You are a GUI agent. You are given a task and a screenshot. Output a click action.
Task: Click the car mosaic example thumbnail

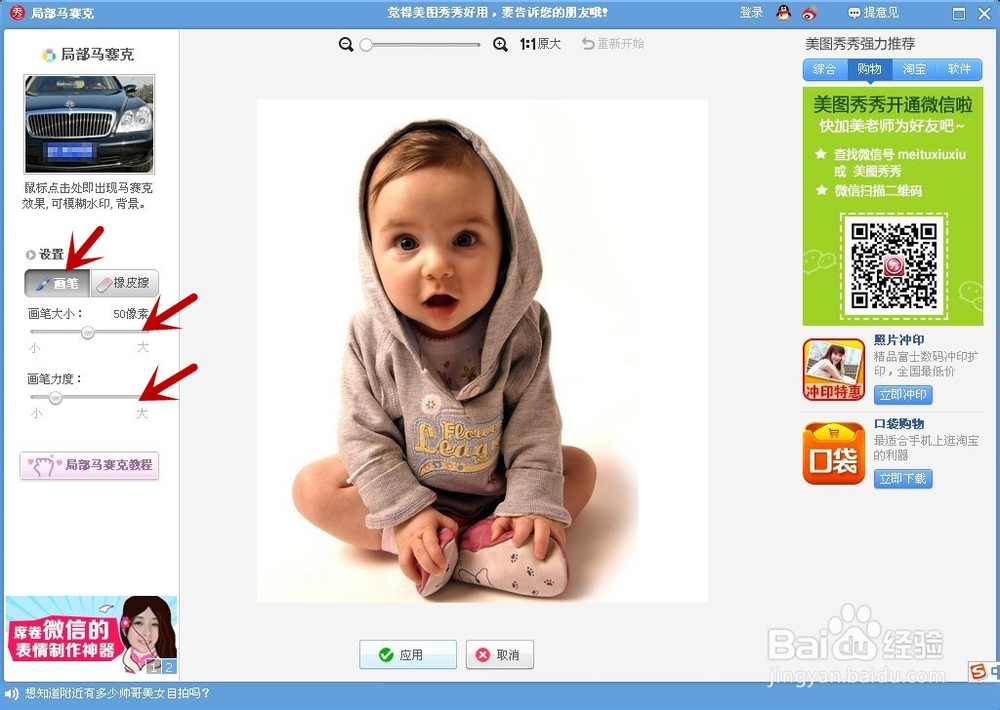[89, 124]
